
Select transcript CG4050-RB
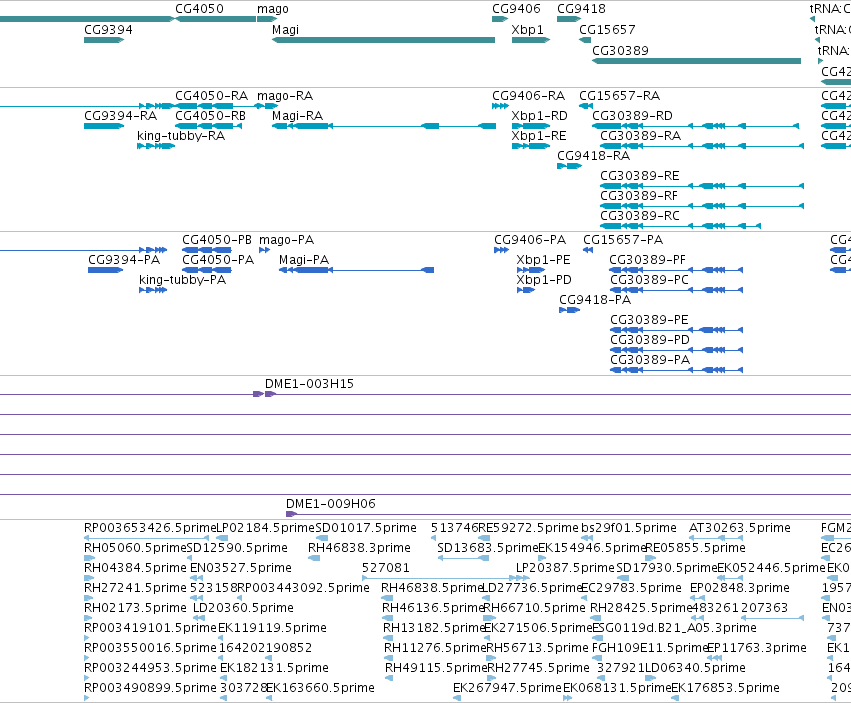211,116
